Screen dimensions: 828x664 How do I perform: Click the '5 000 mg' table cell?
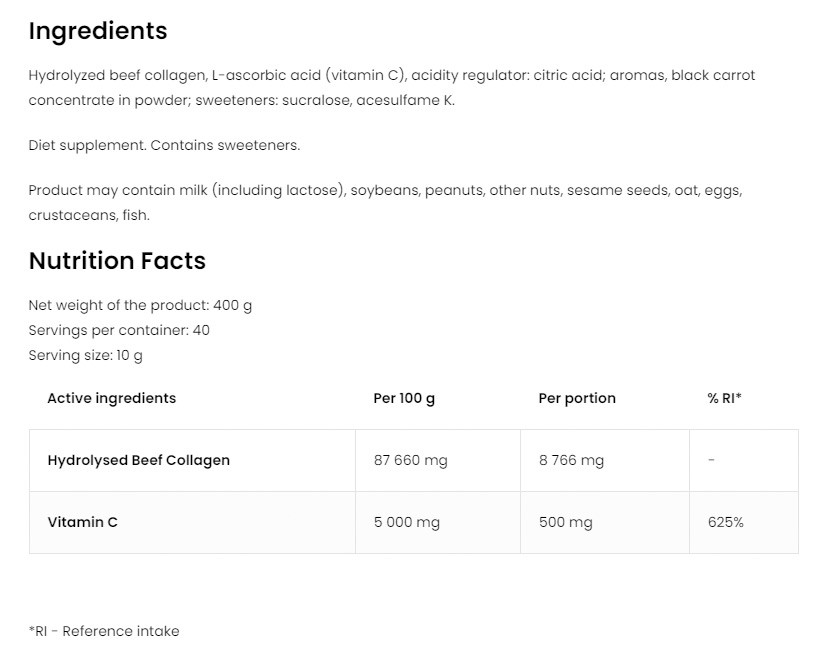pos(406,522)
